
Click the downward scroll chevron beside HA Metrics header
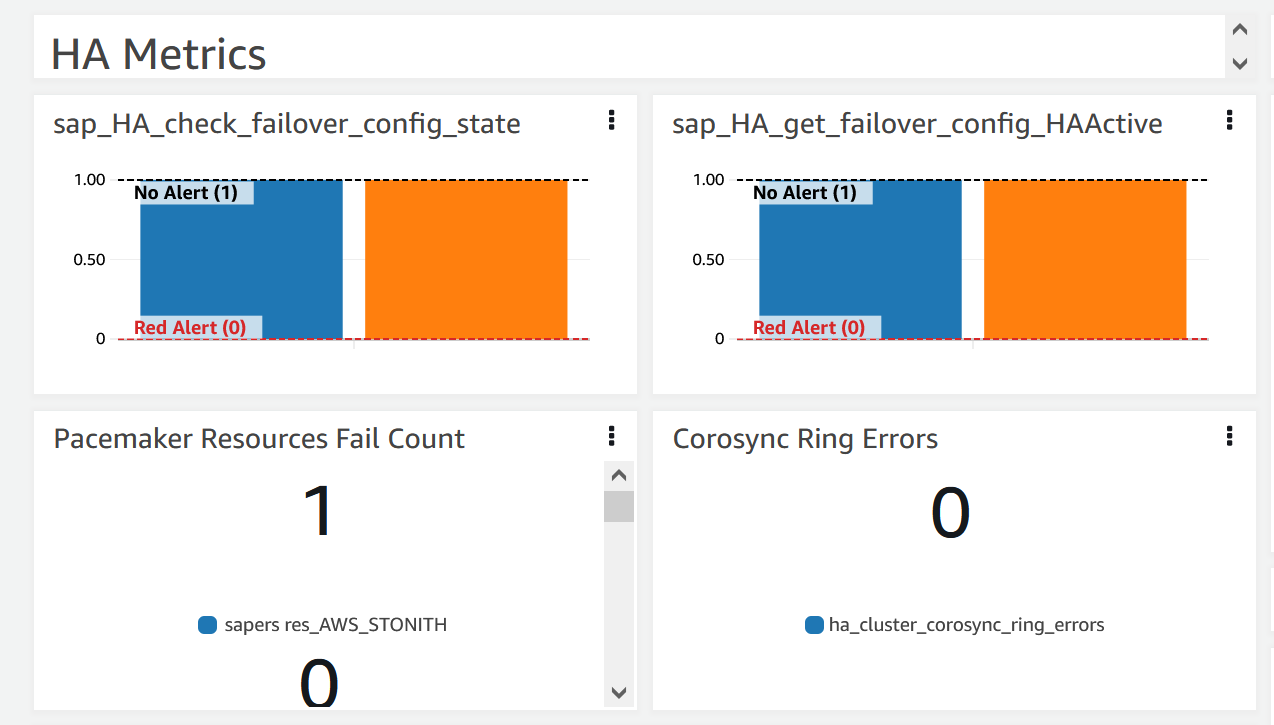coord(1239,64)
